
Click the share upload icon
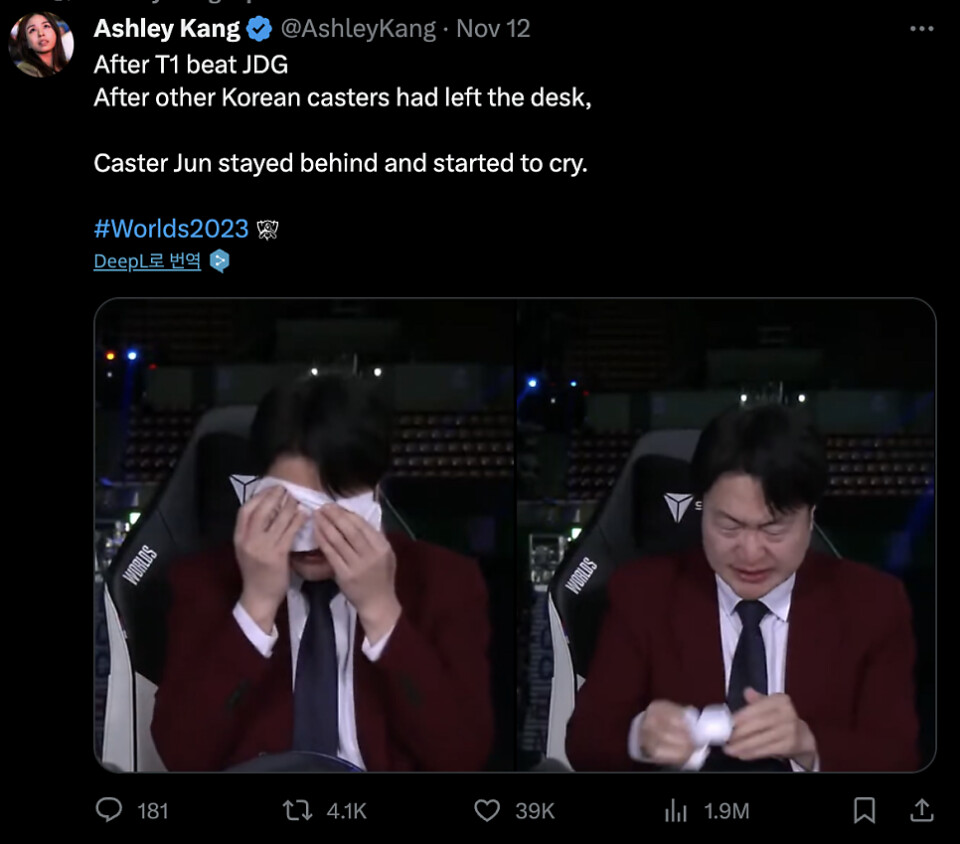click(922, 809)
